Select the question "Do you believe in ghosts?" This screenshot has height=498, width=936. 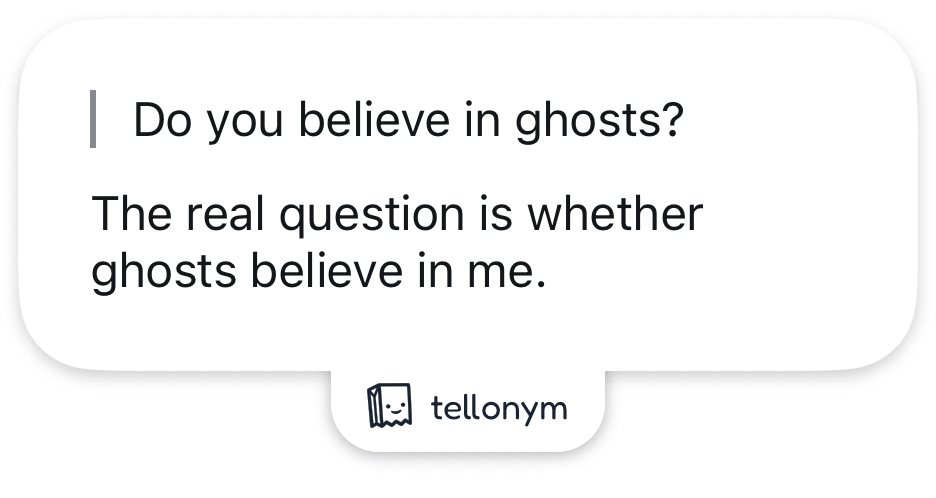tap(408, 122)
